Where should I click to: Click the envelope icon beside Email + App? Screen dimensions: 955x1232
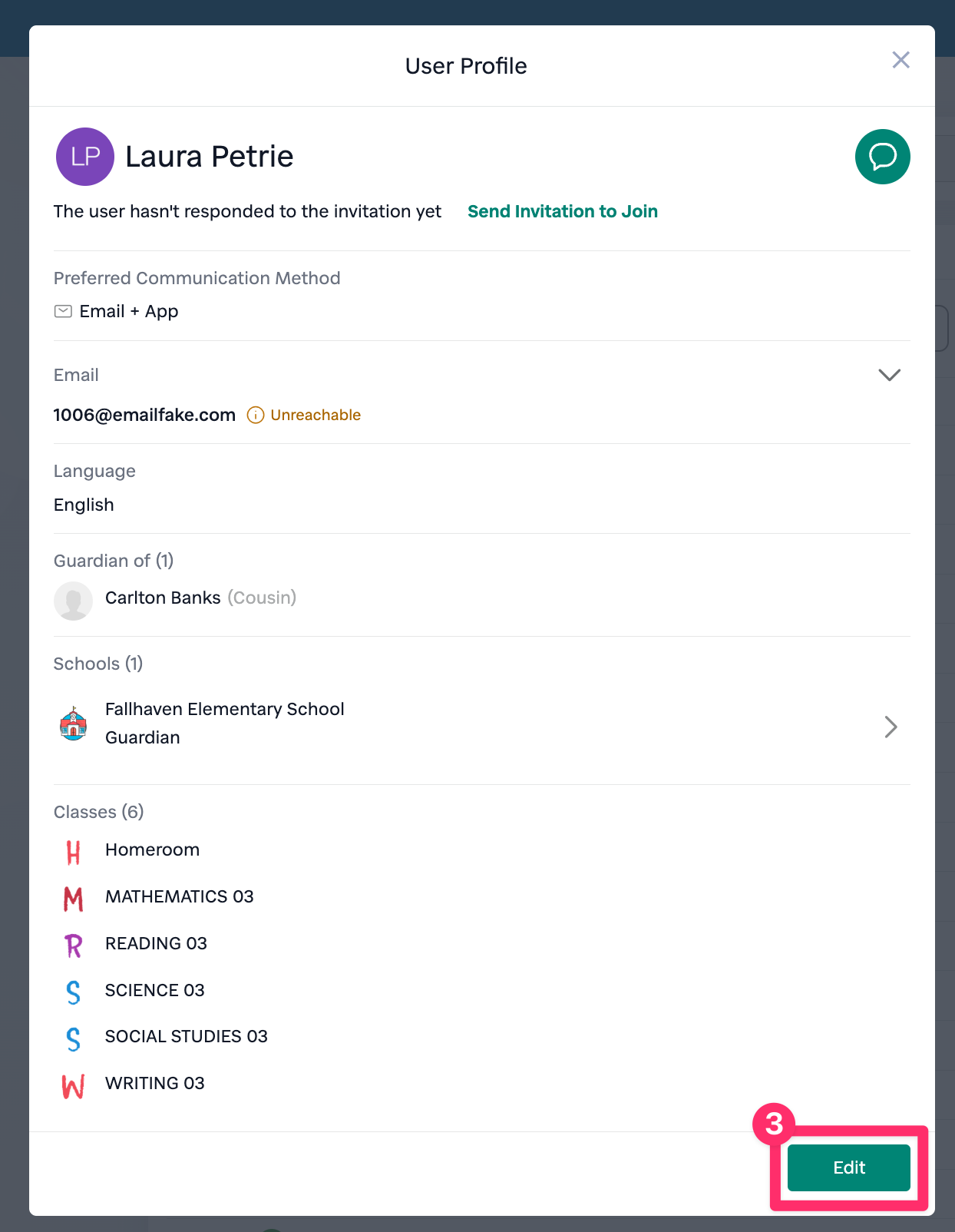tap(63, 311)
